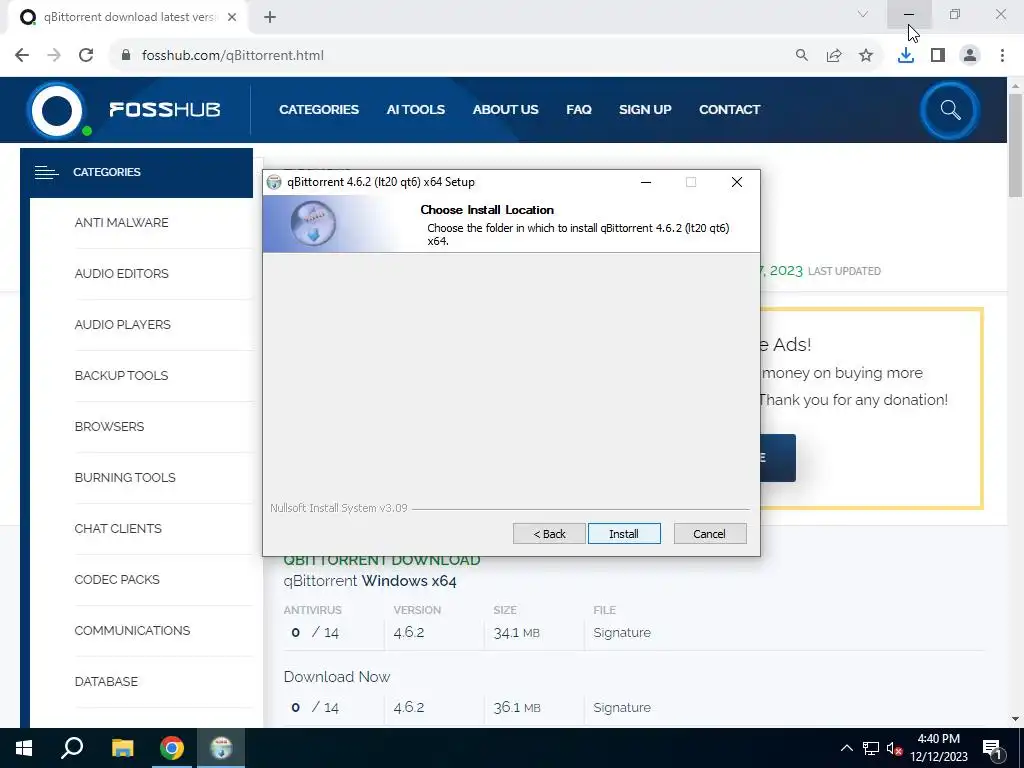Click Signature link for 36.1 MB file

[622, 708]
